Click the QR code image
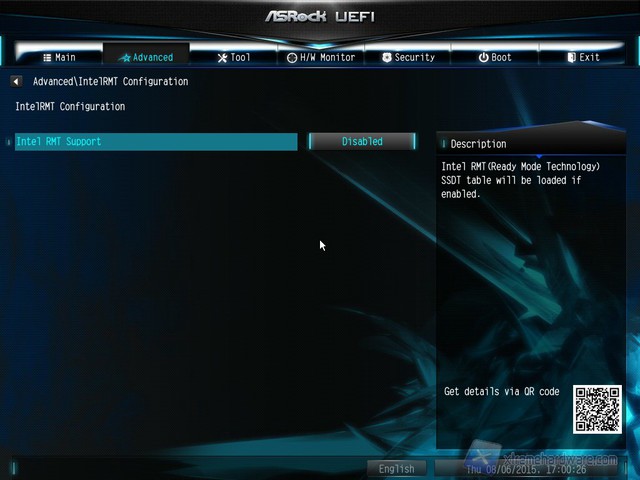Image resolution: width=640 pixels, height=480 pixels. click(x=597, y=409)
